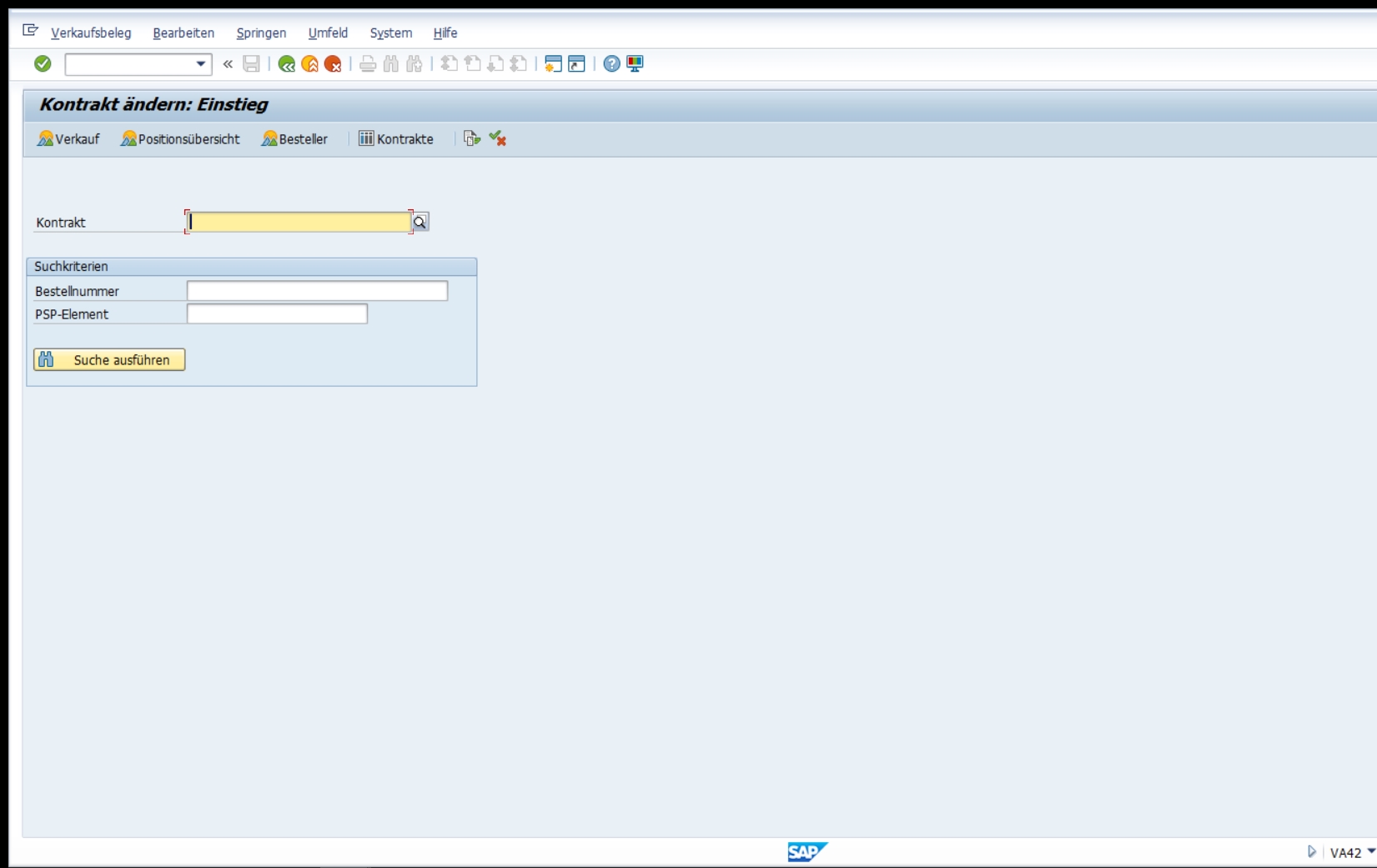1377x868 pixels.
Task: Click the Suche ausführen button
Action: (109, 359)
